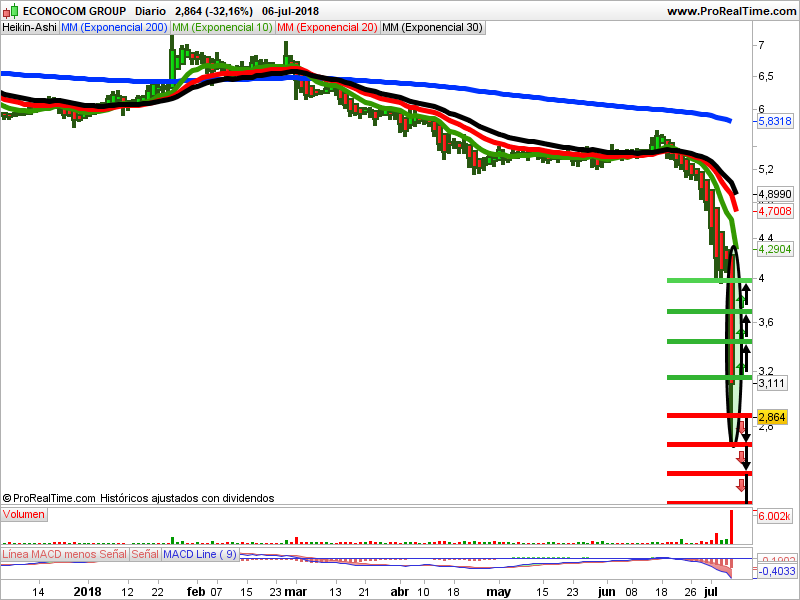Click the 6.002k volume value label
Image resolution: width=800 pixels, height=600 pixels.
pos(774,516)
